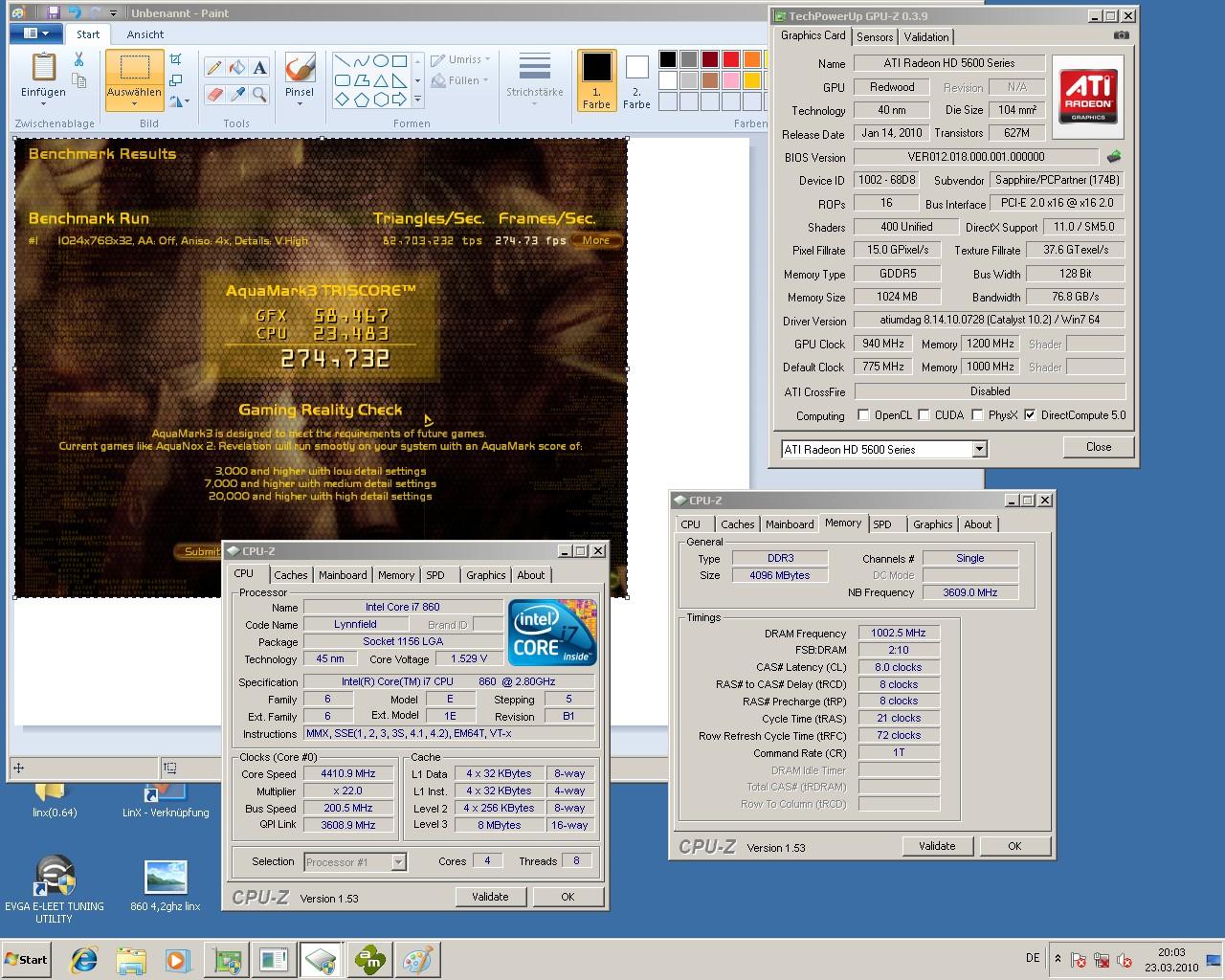Toggle the DirectCompute 5.0 checkbox
Image resolution: width=1225 pixels, height=980 pixels.
click(x=1030, y=415)
